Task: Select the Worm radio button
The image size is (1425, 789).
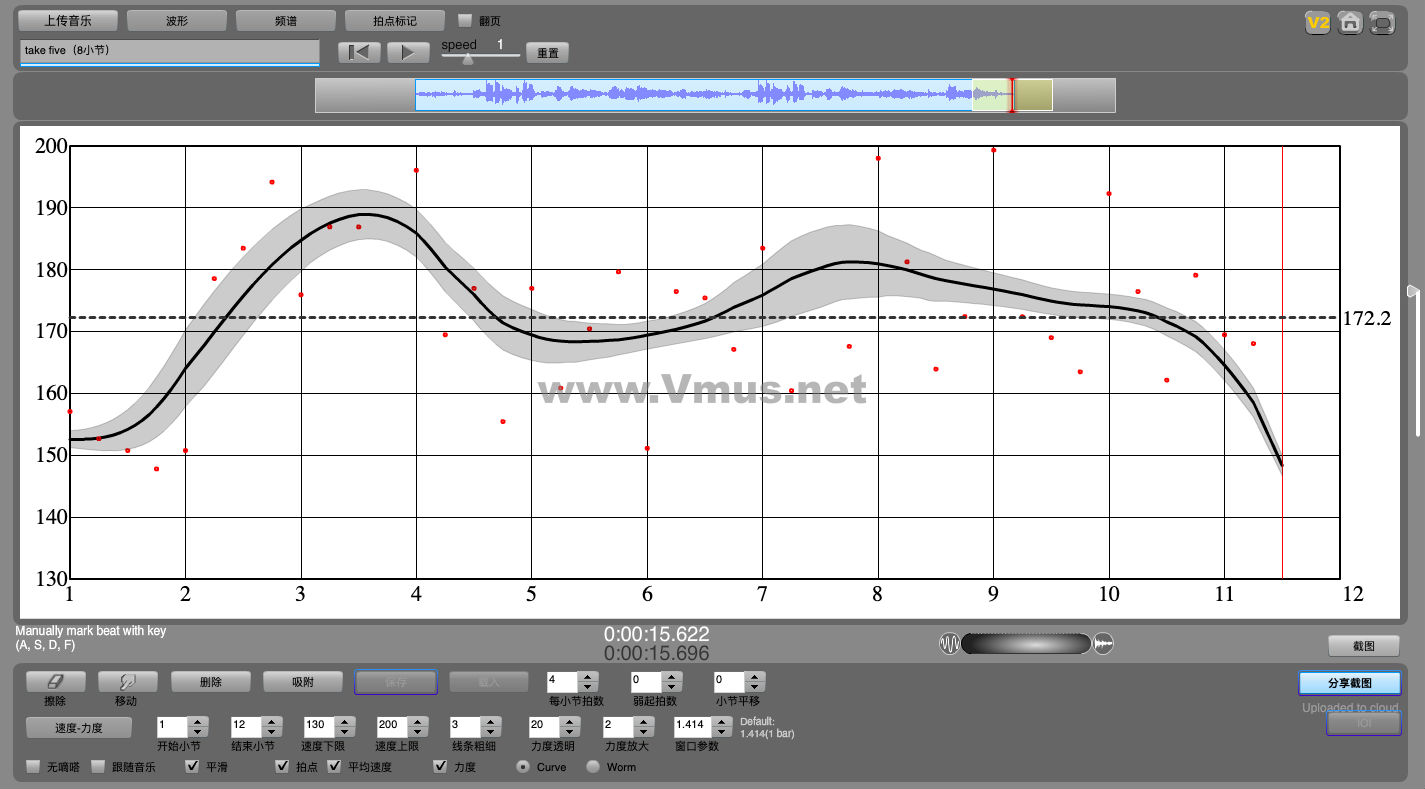Action: [593, 767]
